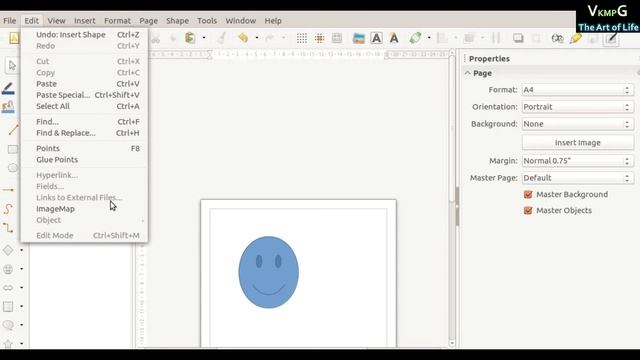Select the arrow Select tool

pos(12,65)
